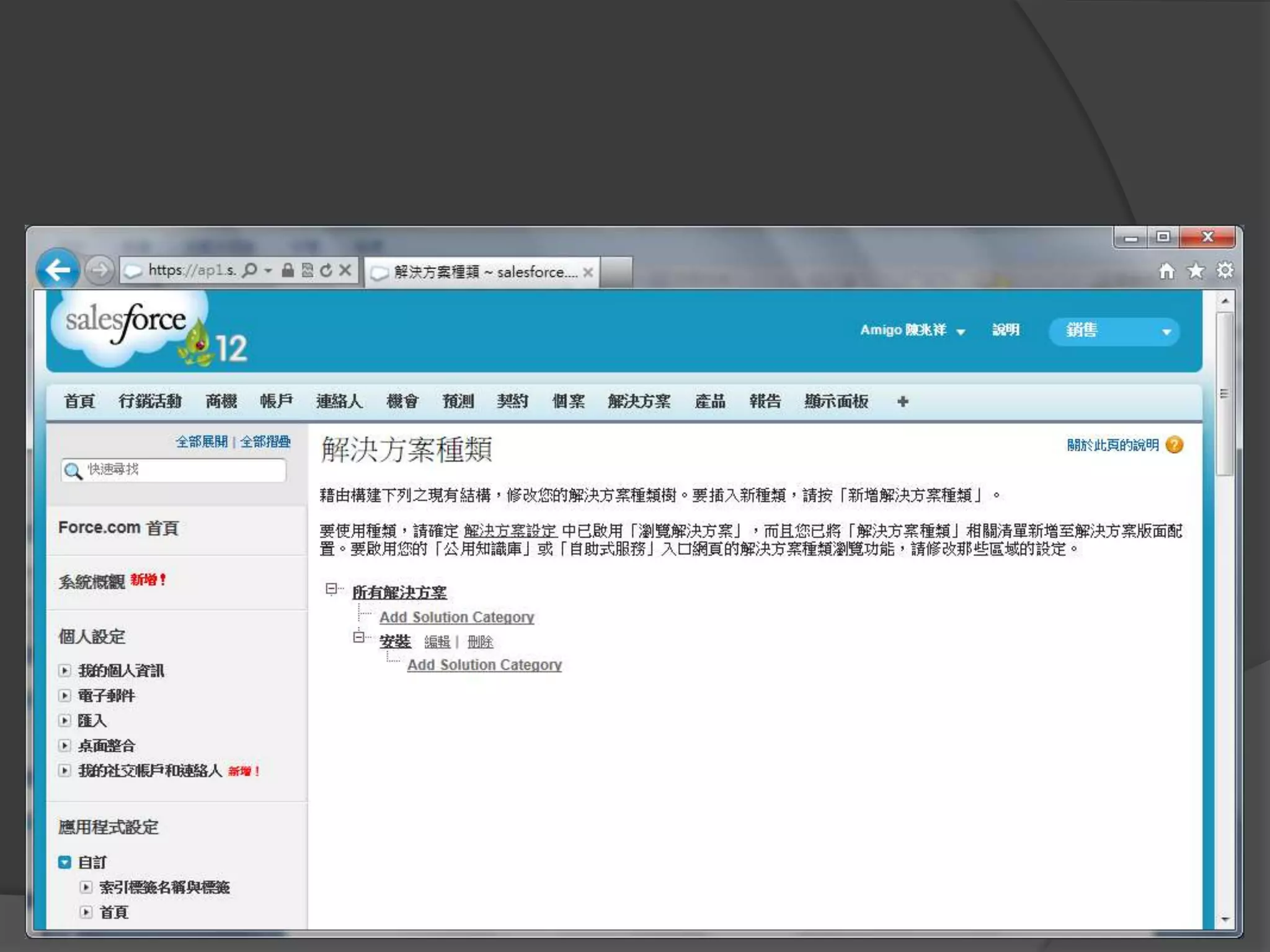
Task: Expand the 電子郵件 sidebar section
Action: 64,695
